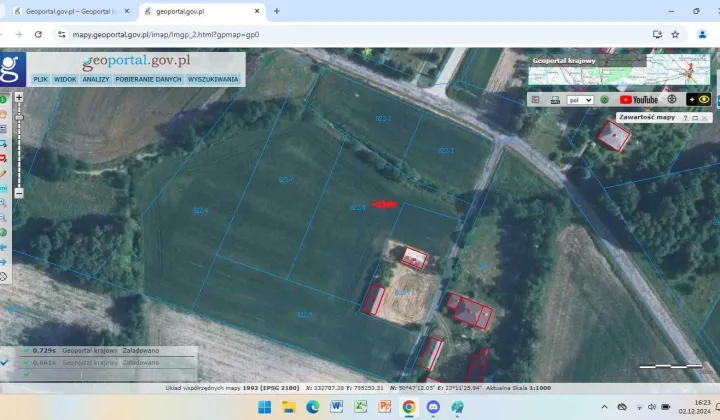Viewport: 720px width, 420px height.
Task: Click the green globe full-extent icon
Action: [x=3, y=232]
